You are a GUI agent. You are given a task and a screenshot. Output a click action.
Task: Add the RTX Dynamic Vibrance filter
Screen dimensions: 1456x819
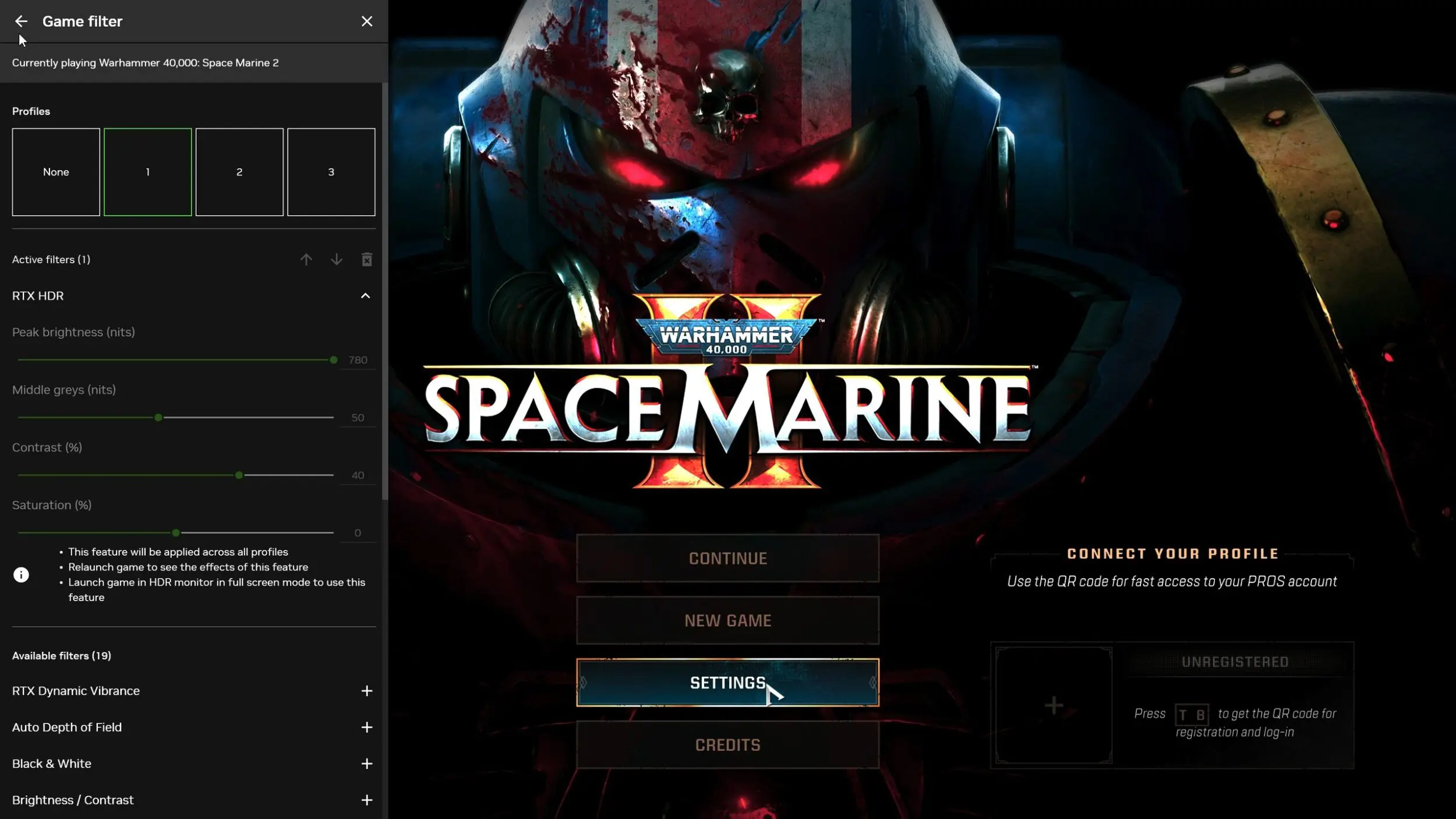pos(367,691)
